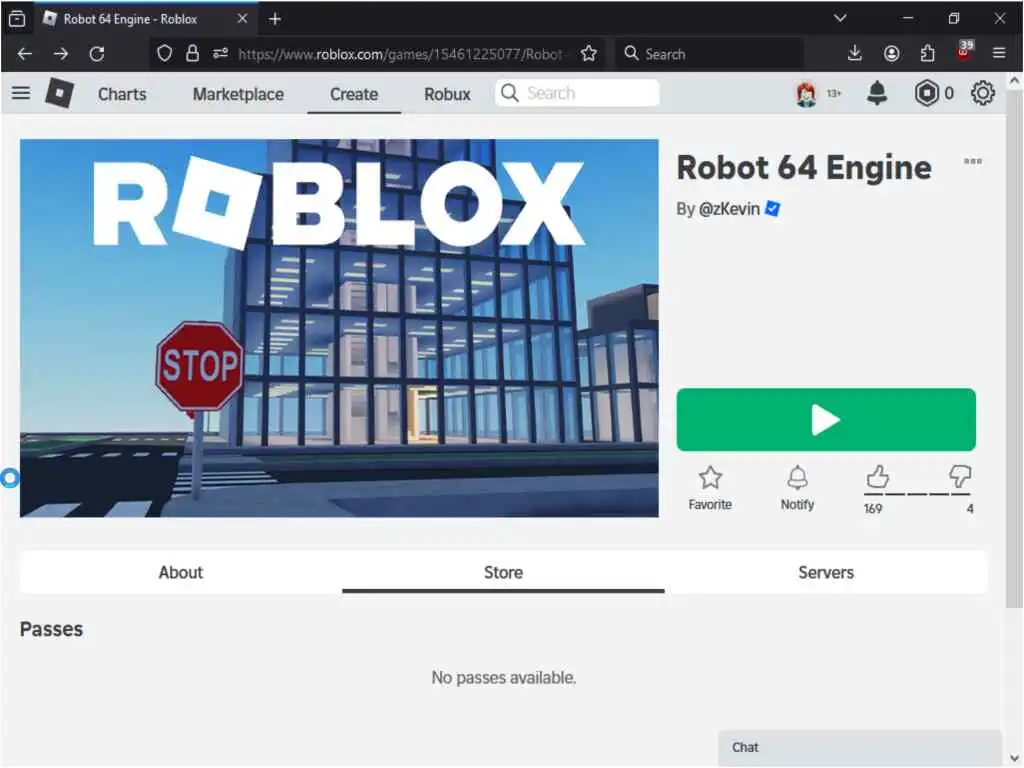Open creator @zKevin profile link
Image resolution: width=1024 pixels, height=768 pixels.
(x=729, y=209)
